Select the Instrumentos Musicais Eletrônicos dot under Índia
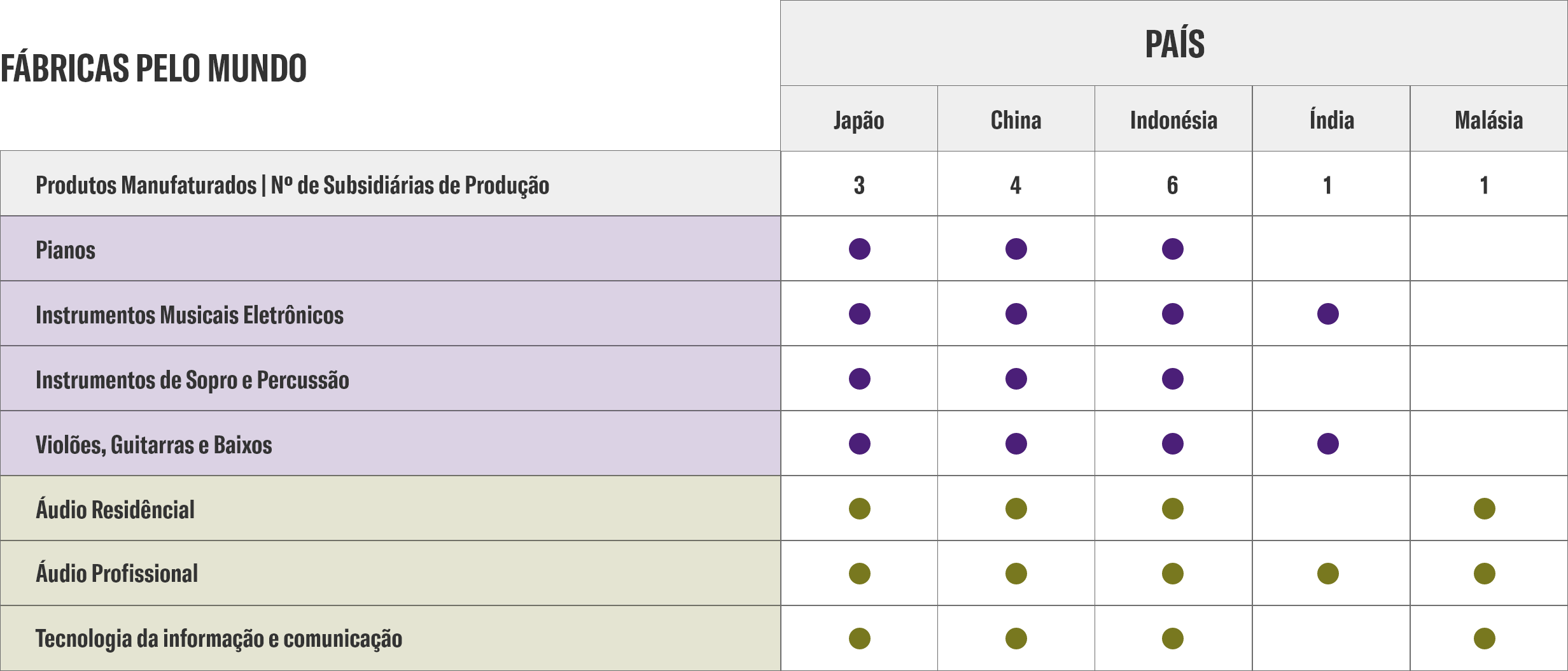This screenshot has width=1568, height=671. click(1328, 314)
